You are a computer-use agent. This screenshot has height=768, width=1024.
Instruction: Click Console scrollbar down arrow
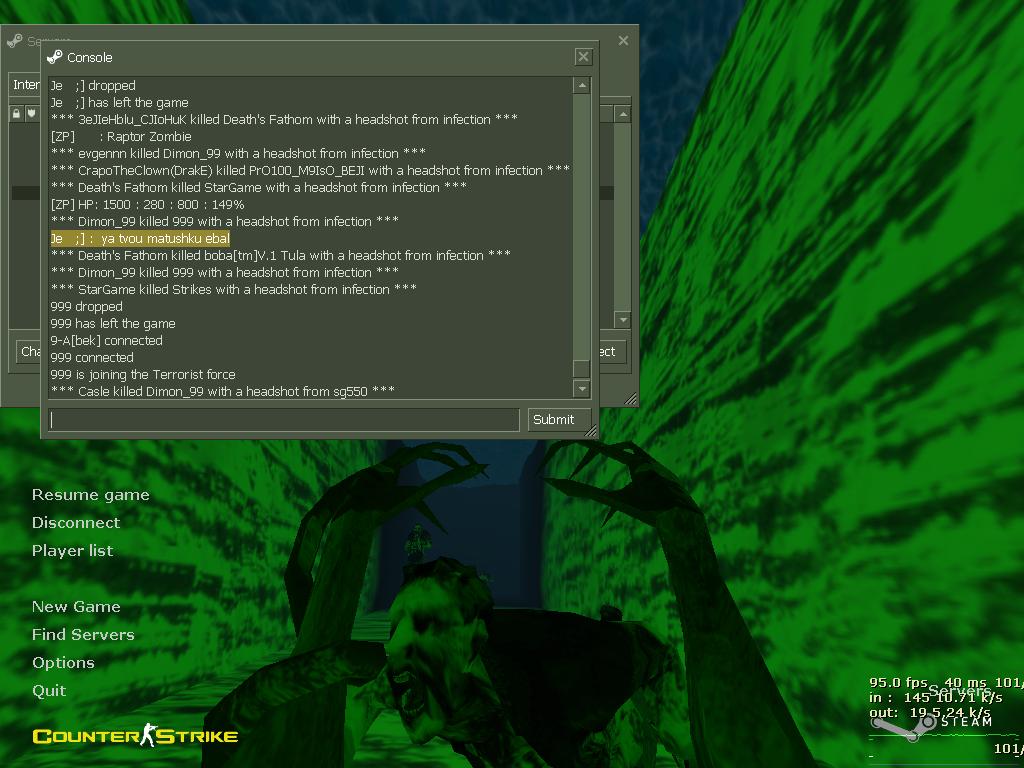(x=581, y=389)
